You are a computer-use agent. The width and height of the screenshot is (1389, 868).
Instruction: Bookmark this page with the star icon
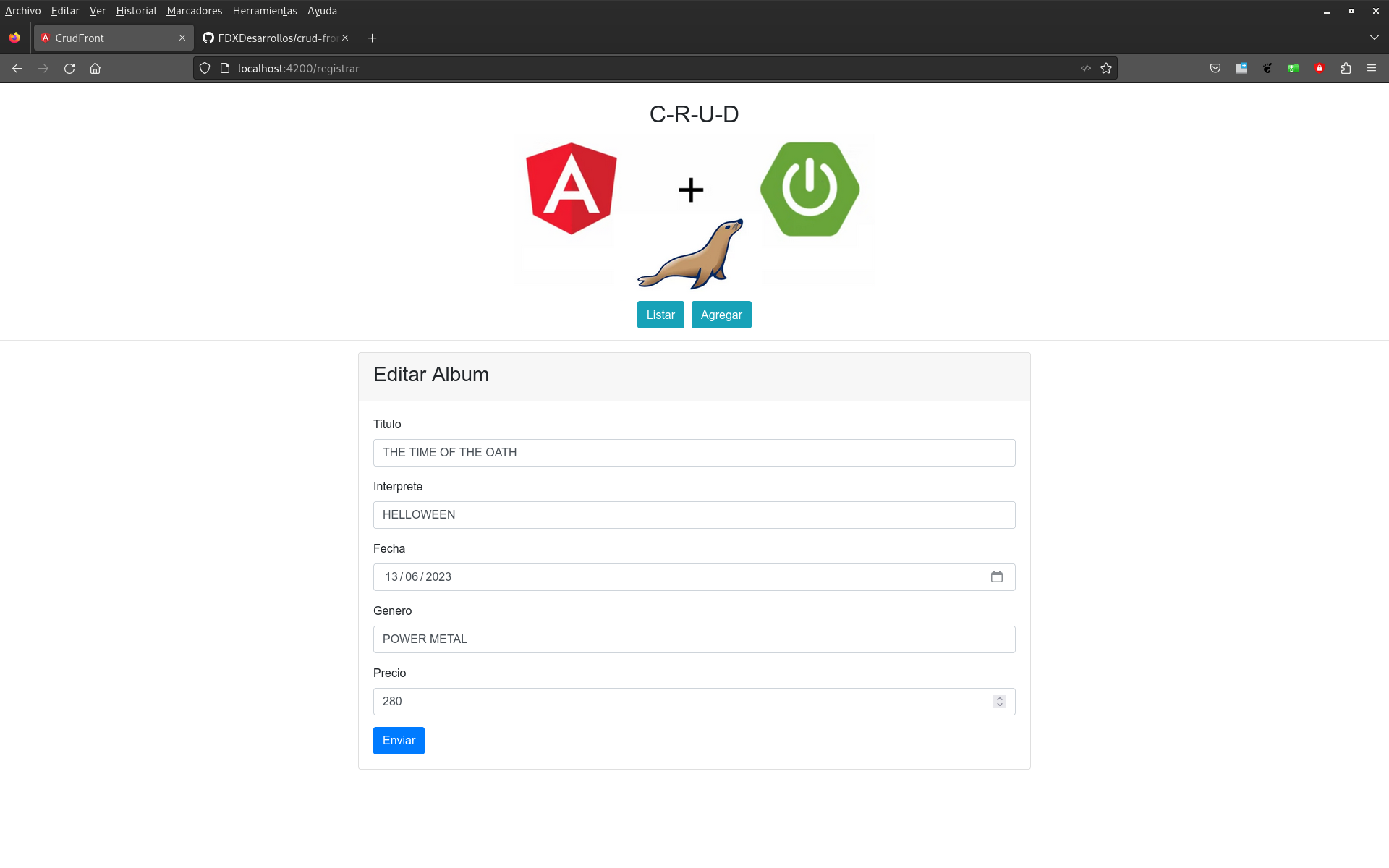pyautogui.click(x=1106, y=69)
